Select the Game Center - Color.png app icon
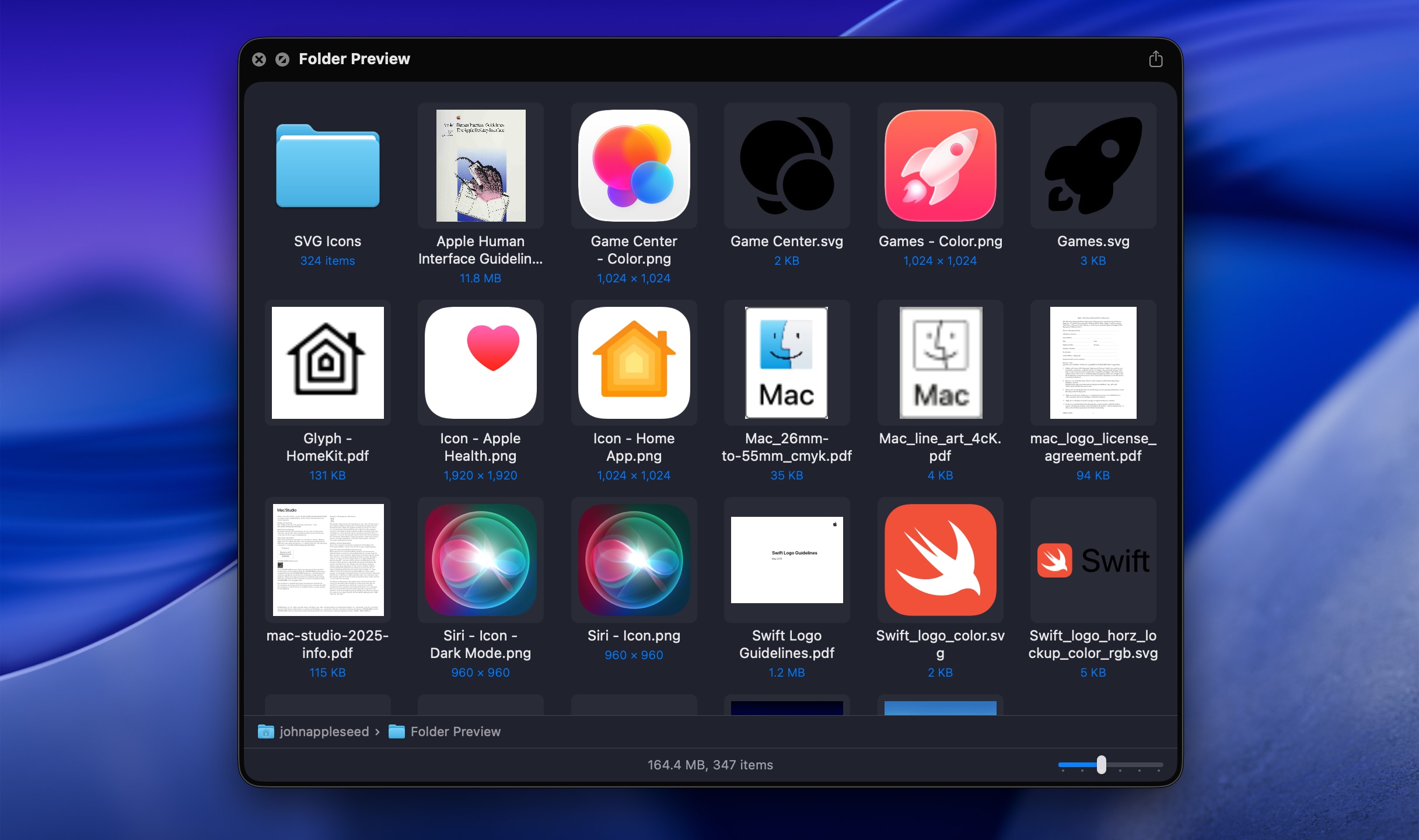The width and height of the screenshot is (1419, 840). click(634, 166)
